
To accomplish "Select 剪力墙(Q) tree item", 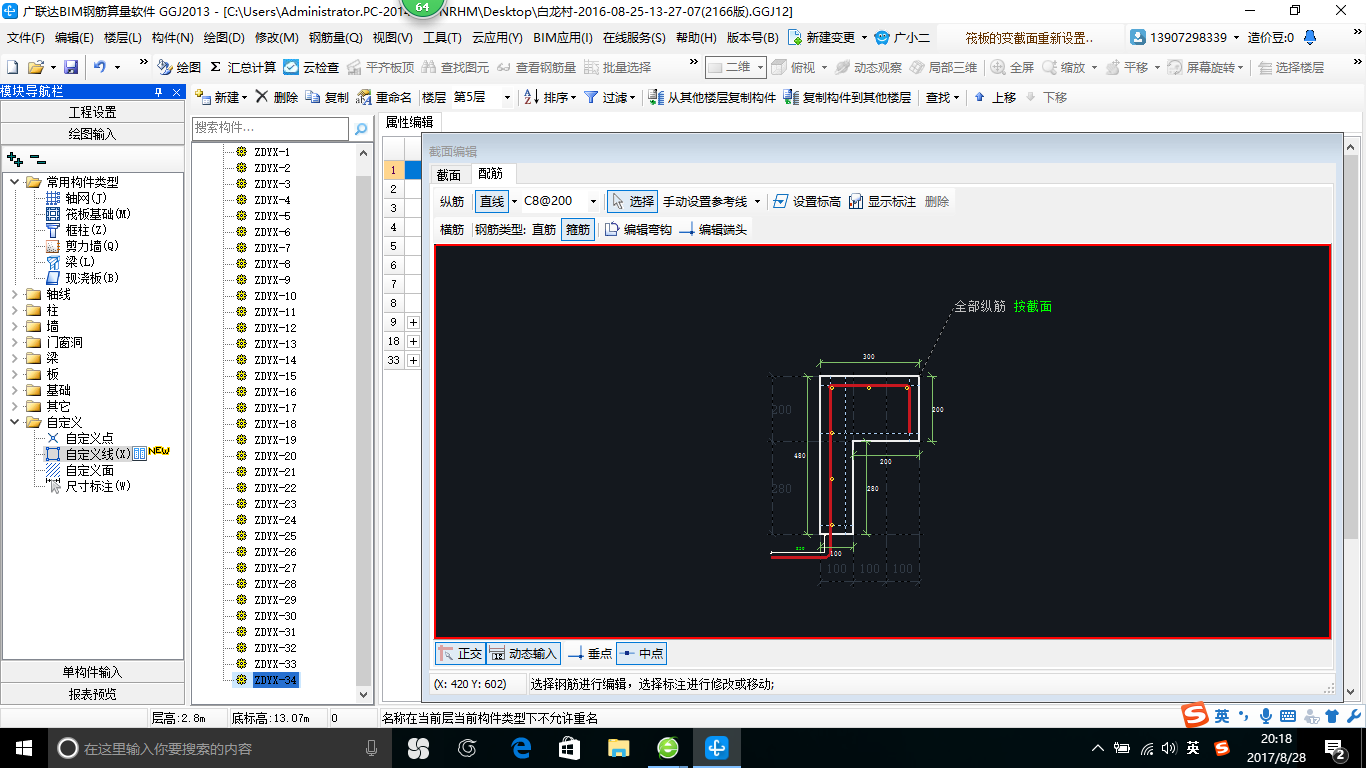I will point(92,246).
